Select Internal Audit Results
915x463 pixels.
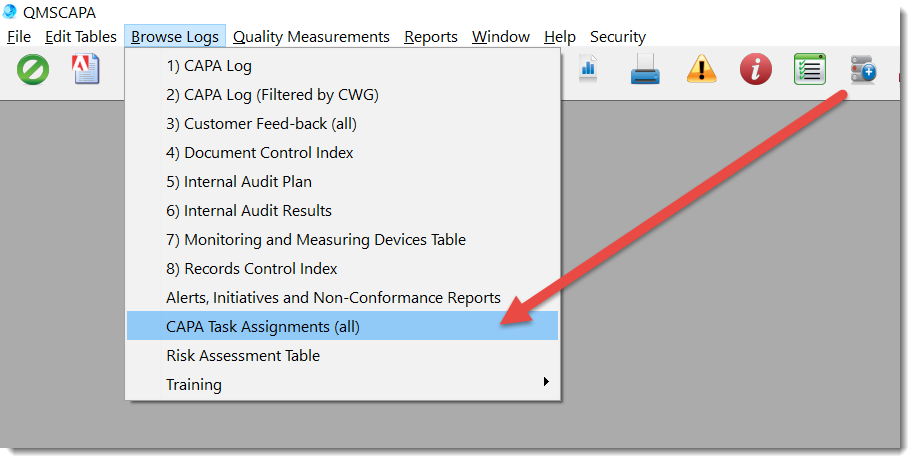249,211
